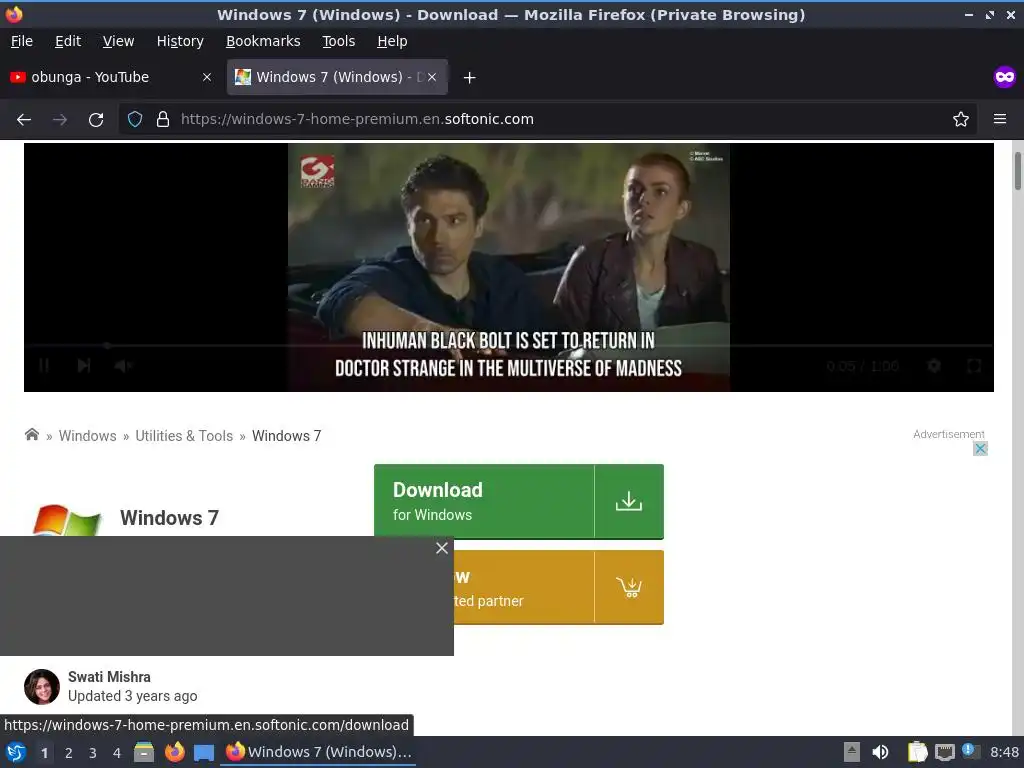
Task: Launch Firefox from taskbar quick launch
Action: click(174, 752)
